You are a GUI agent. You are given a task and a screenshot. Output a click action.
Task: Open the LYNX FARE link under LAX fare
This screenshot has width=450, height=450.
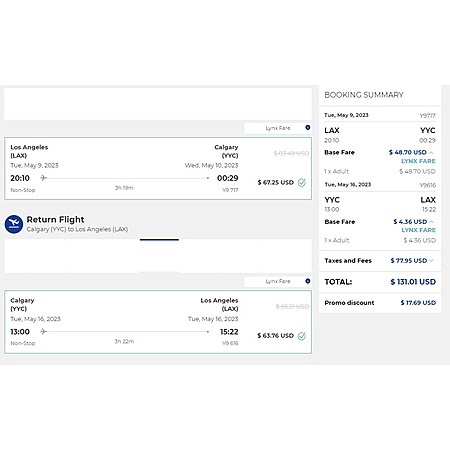[x=418, y=161]
